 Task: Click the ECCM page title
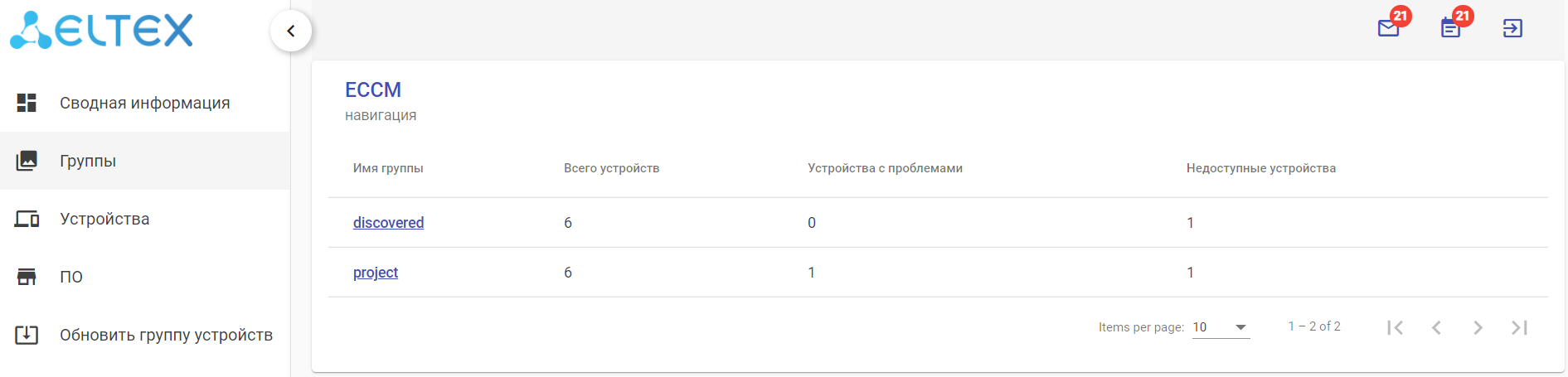click(x=373, y=89)
